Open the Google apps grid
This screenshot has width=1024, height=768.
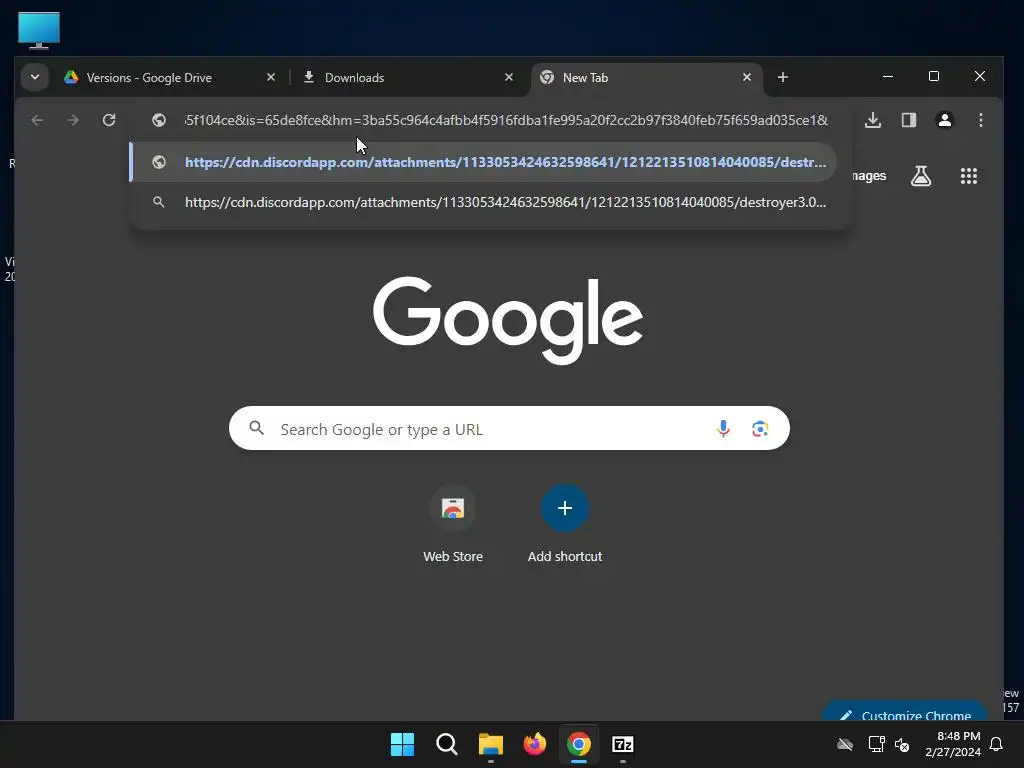pos(968,176)
